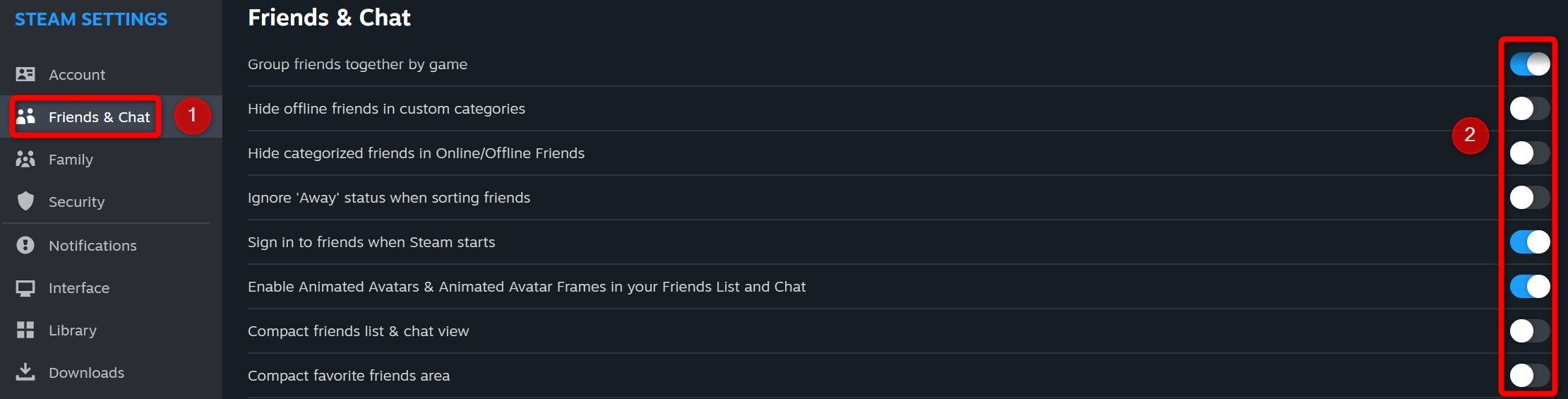Click the Notifications exclamation icon
1568x399 pixels.
coord(25,245)
